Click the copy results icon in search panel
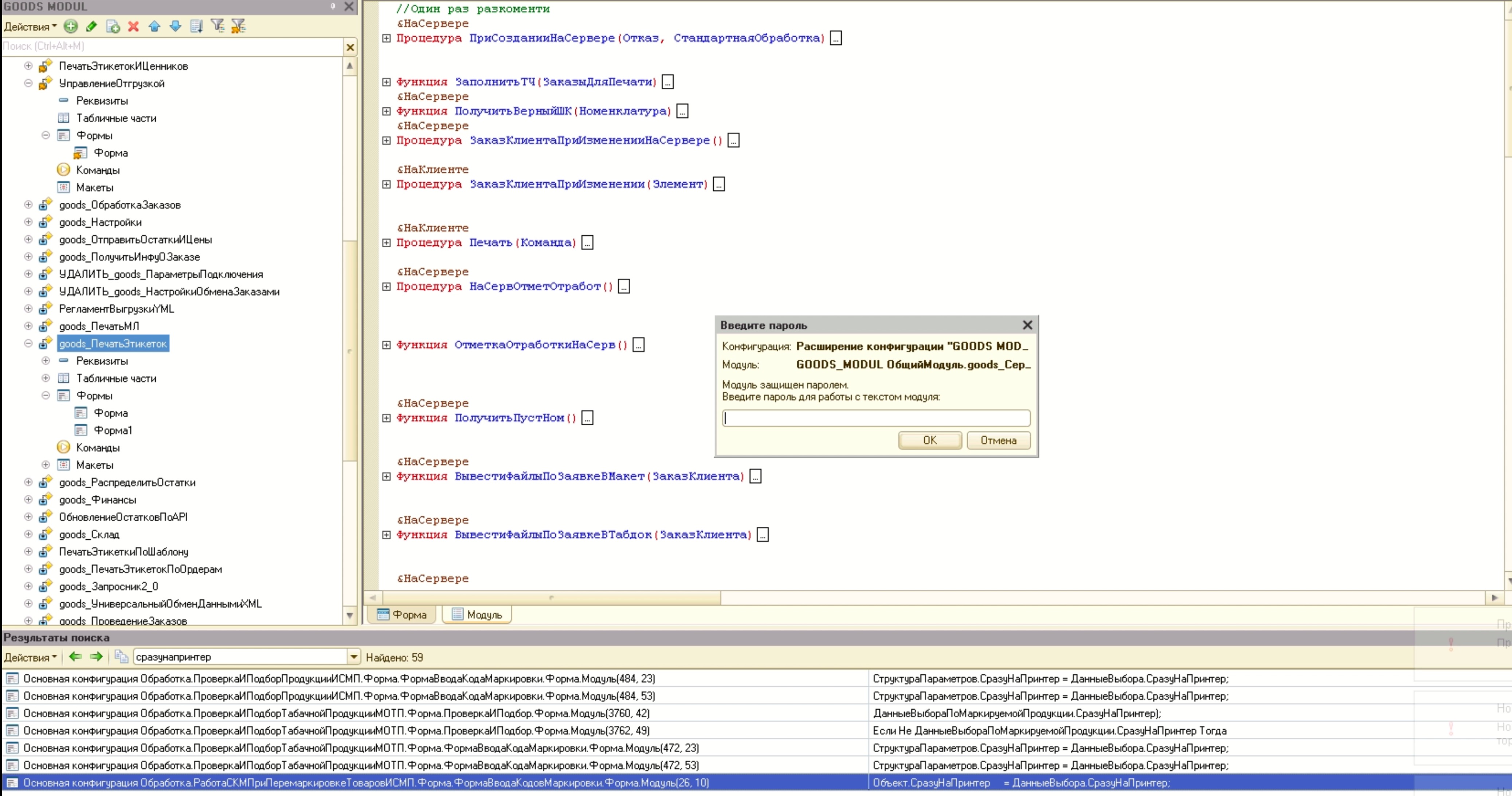Viewport: 1512px width, 796px height. (121, 657)
